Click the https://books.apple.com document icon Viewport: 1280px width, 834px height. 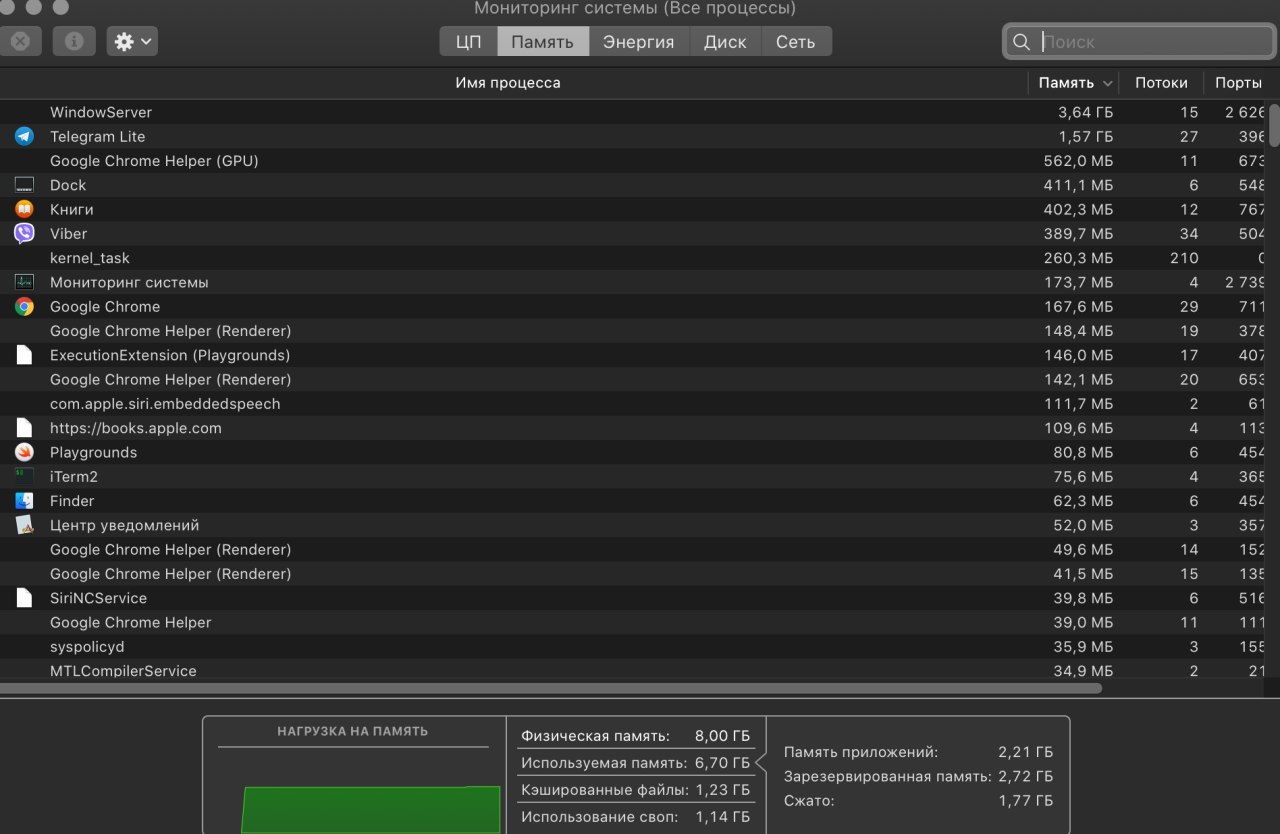coord(24,428)
